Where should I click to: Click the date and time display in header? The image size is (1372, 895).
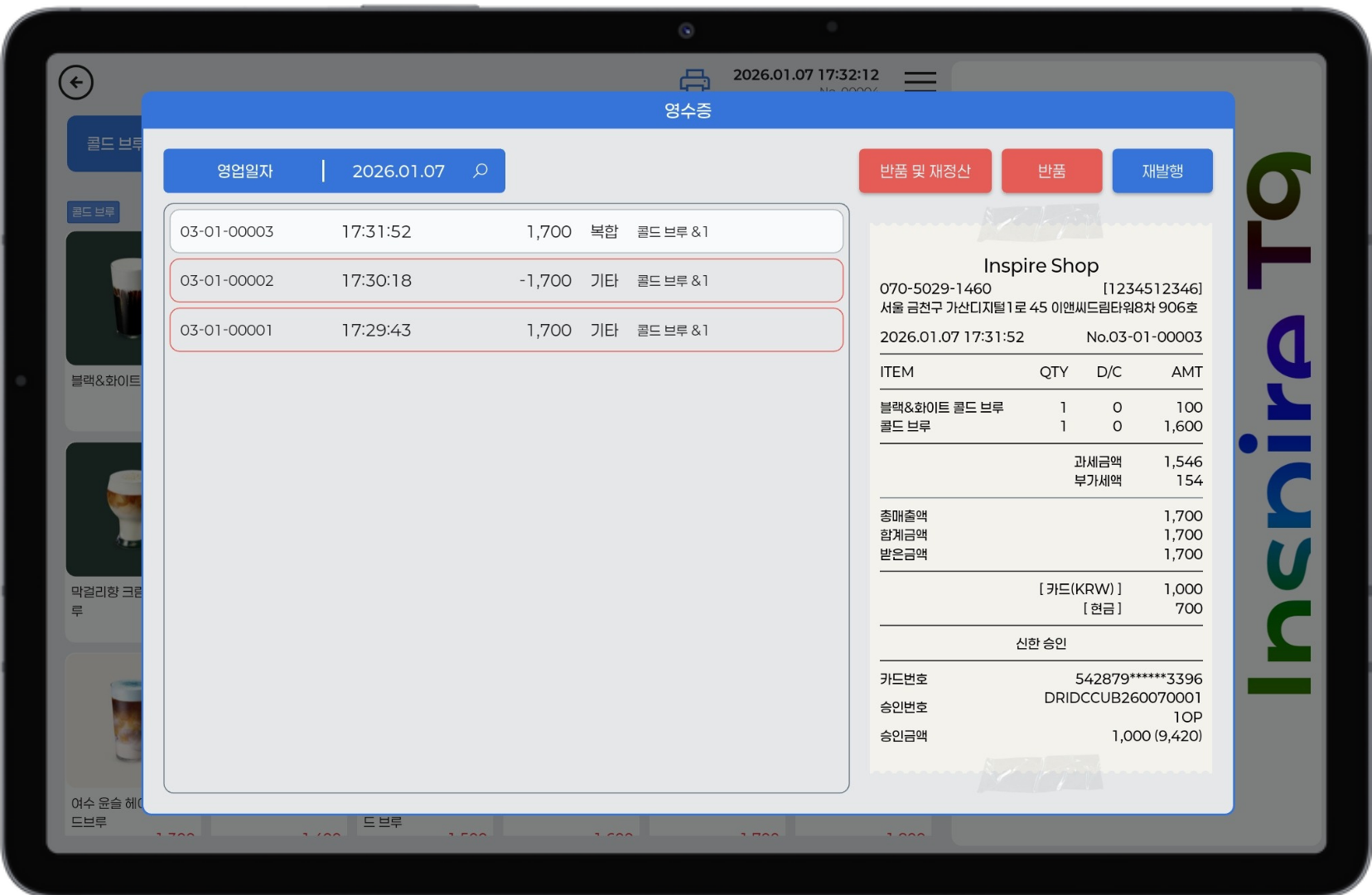coord(805,75)
